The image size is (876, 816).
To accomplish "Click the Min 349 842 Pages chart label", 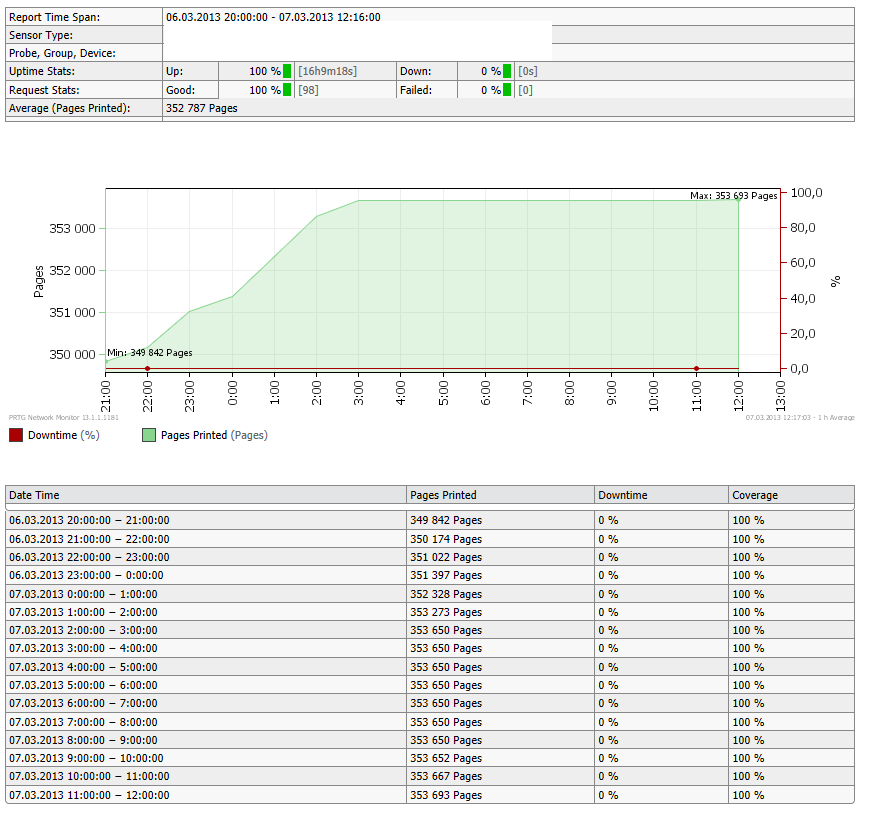I will 150,353.
